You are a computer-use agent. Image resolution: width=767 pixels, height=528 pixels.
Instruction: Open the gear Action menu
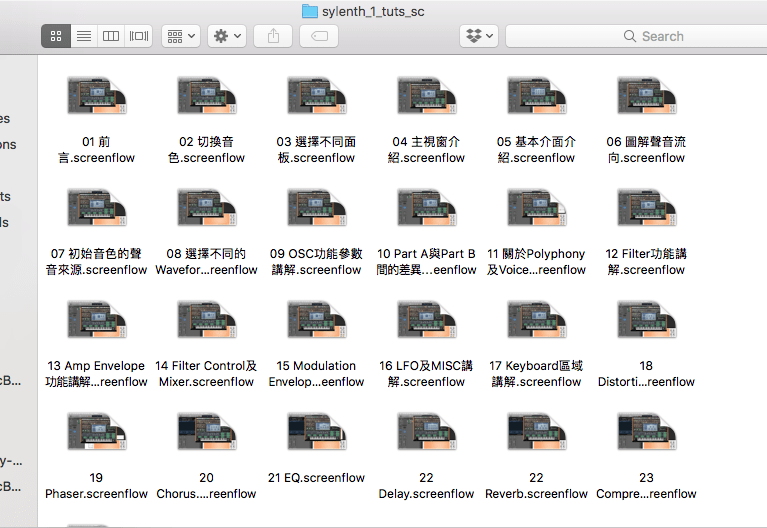[227, 36]
